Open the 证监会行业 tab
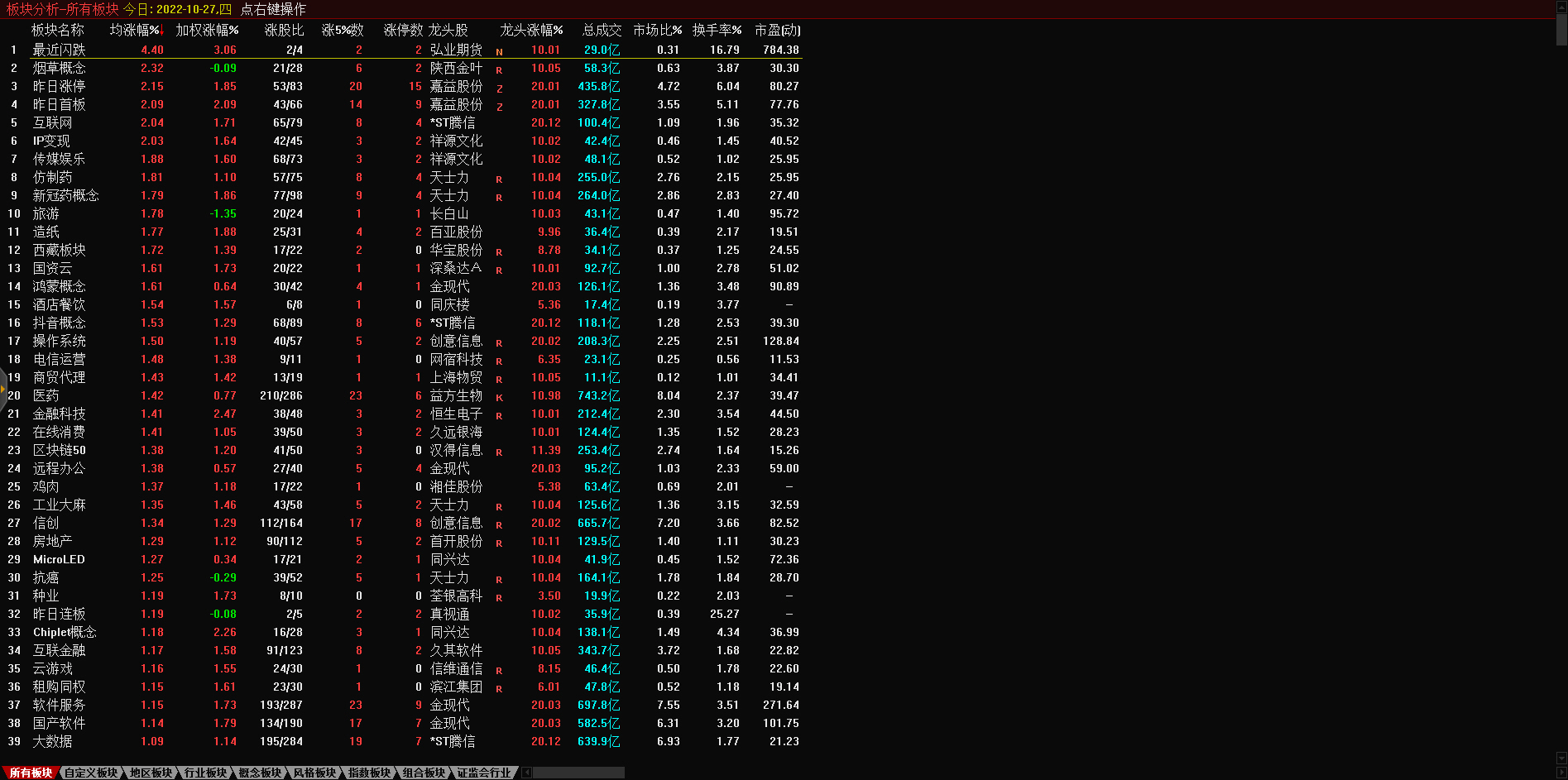The width and height of the screenshot is (1568, 780). click(x=484, y=773)
